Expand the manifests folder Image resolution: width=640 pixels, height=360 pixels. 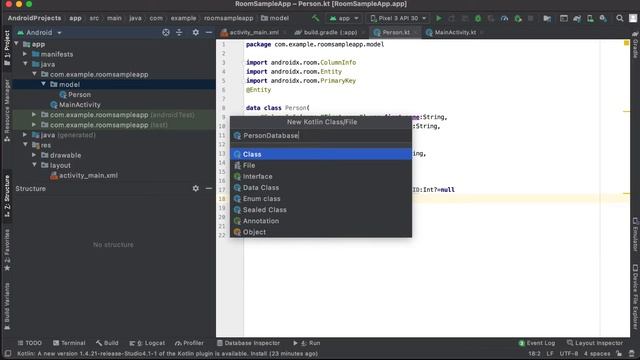25,54
